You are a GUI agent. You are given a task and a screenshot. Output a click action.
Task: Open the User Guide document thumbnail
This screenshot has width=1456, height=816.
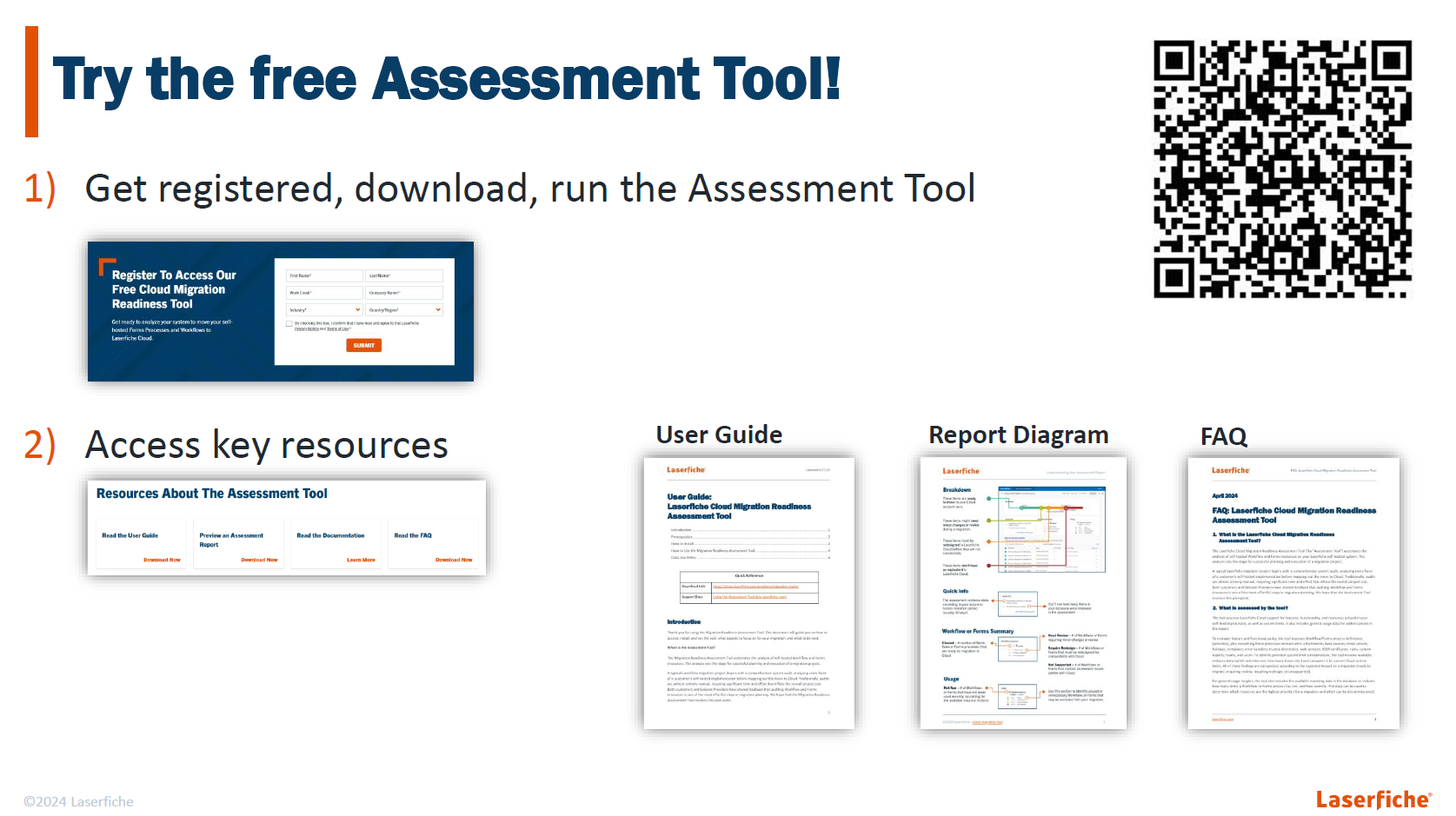(749, 593)
